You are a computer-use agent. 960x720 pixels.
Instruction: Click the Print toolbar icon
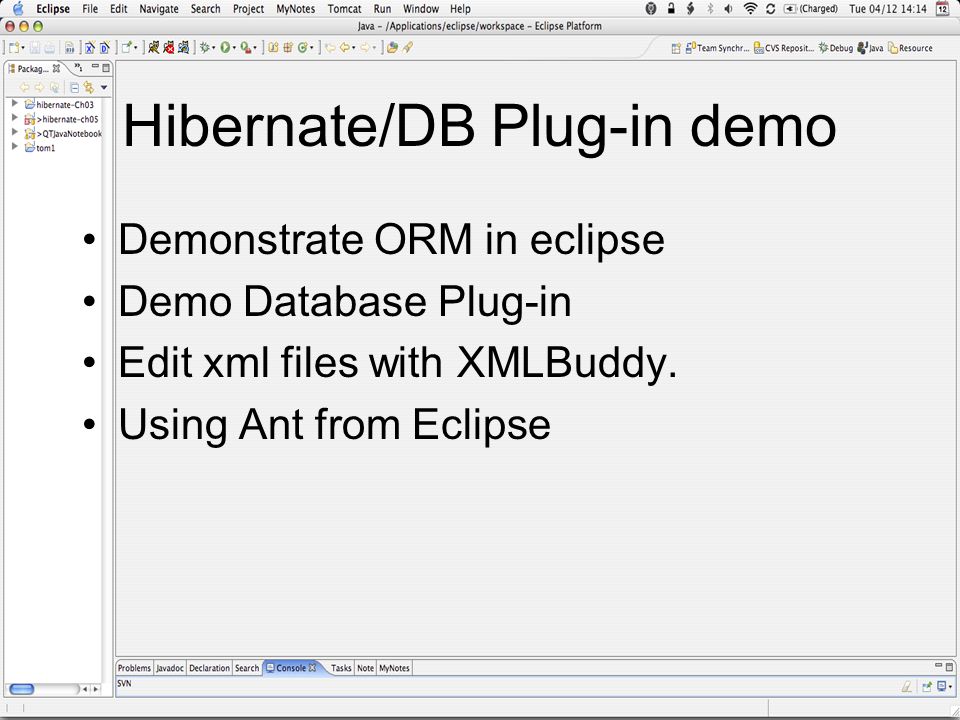pyautogui.click(x=50, y=48)
